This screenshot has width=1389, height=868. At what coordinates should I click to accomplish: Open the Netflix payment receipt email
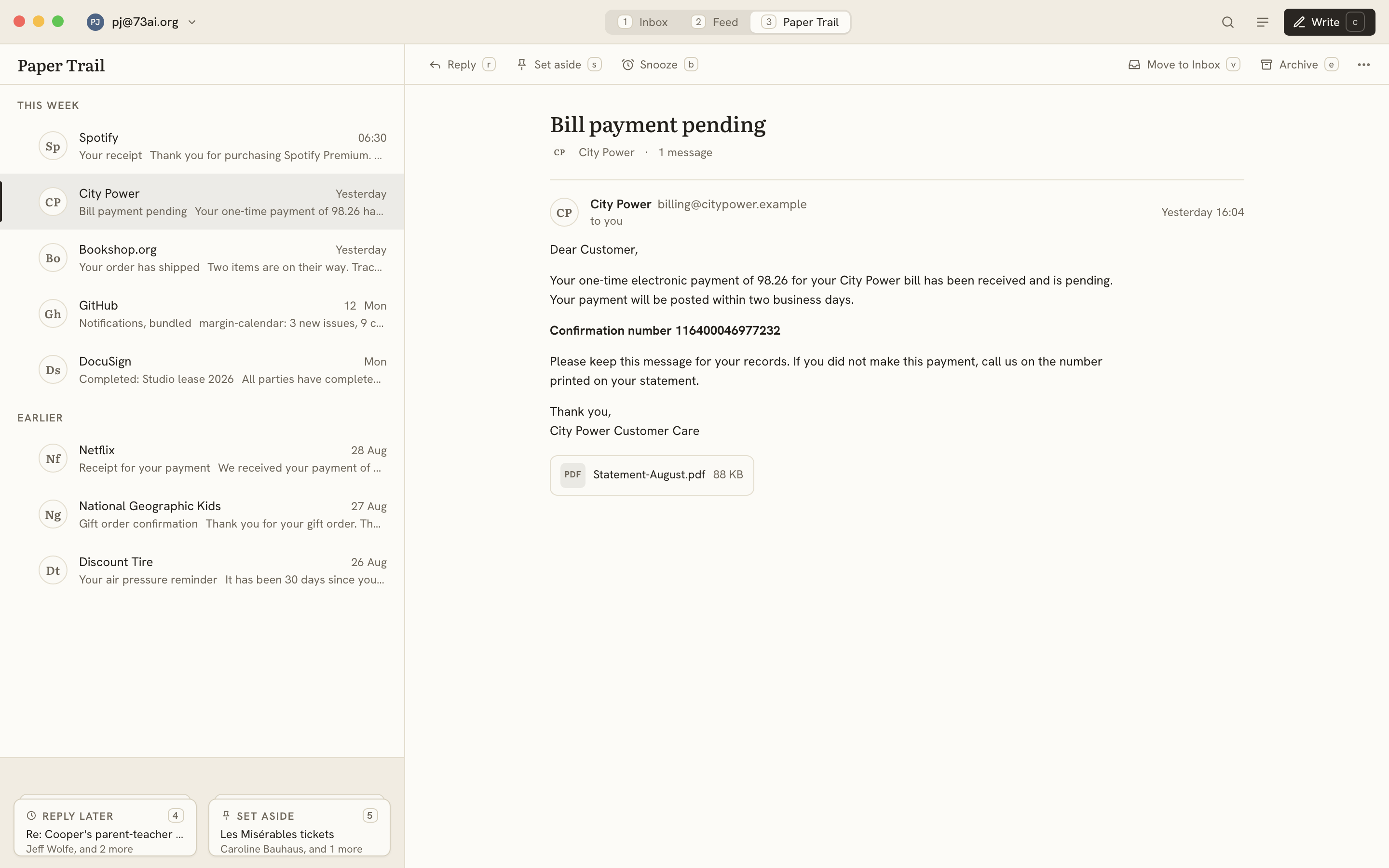click(x=202, y=458)
